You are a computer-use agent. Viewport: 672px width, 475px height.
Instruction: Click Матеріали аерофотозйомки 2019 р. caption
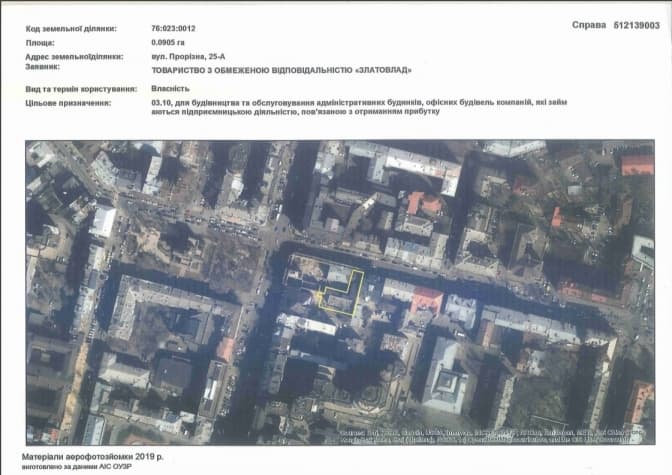(86, 455)
